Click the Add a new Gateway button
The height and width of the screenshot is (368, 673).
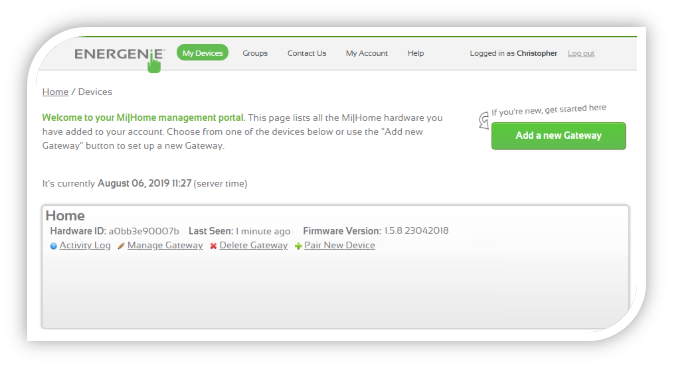(558, 136)
